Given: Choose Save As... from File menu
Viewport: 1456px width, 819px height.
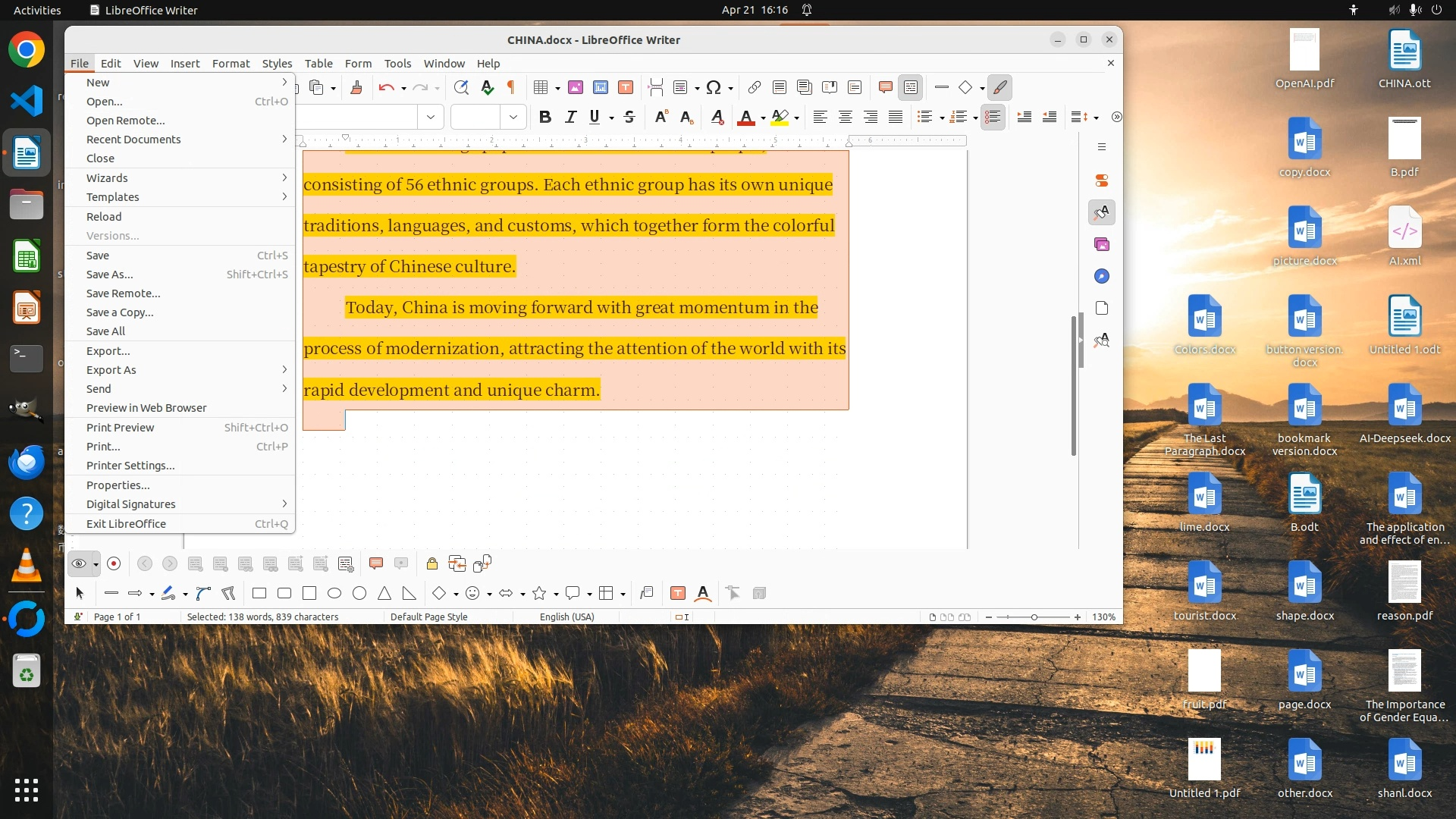Looking at the screenshot, I should pos(110,275).
